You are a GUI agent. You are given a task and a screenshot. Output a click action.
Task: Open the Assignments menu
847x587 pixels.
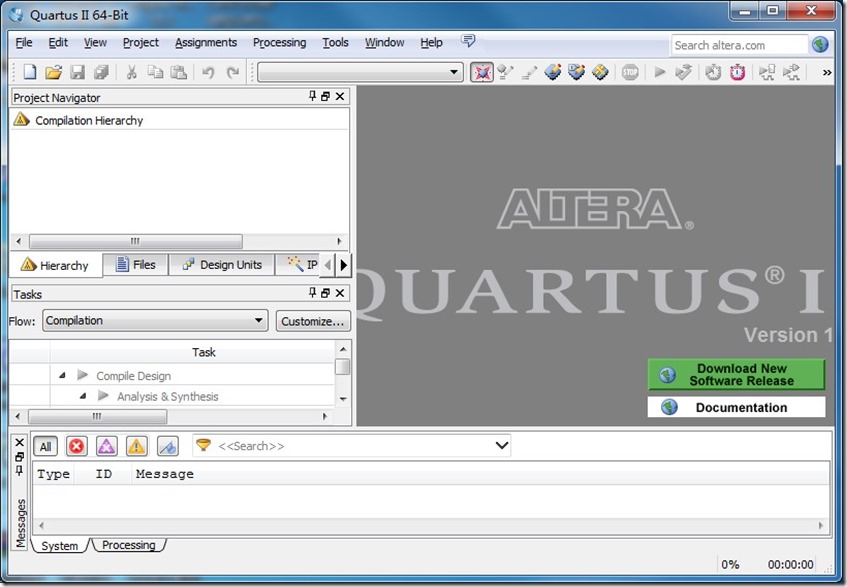click(x=206, y=42)
